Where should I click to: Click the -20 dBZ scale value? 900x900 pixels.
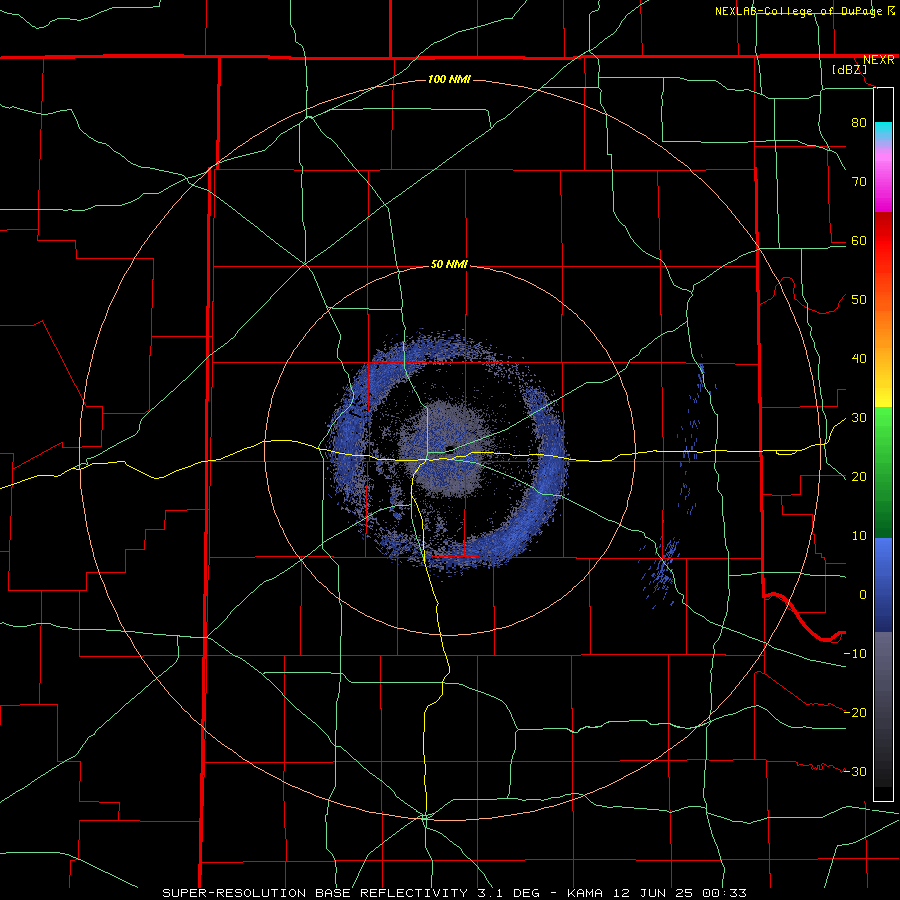point(855,712)
